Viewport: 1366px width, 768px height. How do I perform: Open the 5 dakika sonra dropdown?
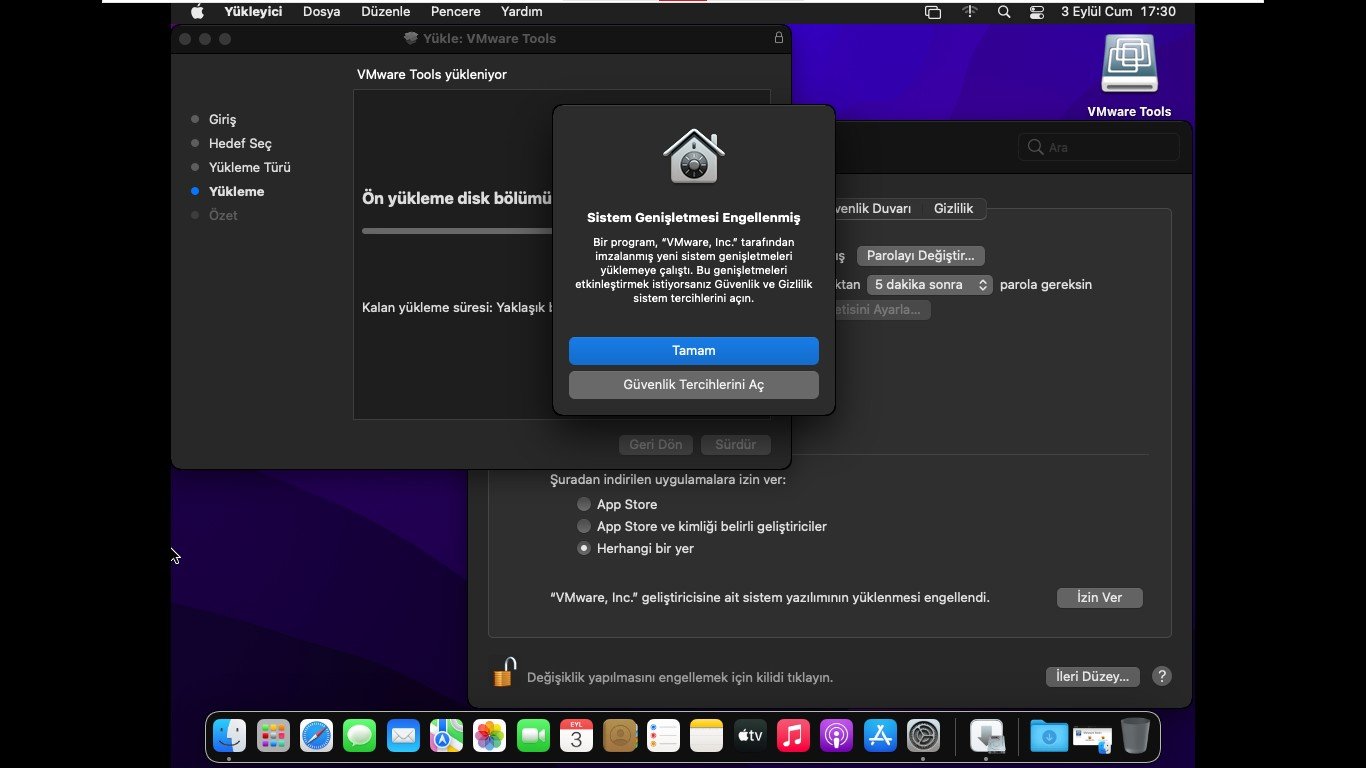[x=929, y=285]
